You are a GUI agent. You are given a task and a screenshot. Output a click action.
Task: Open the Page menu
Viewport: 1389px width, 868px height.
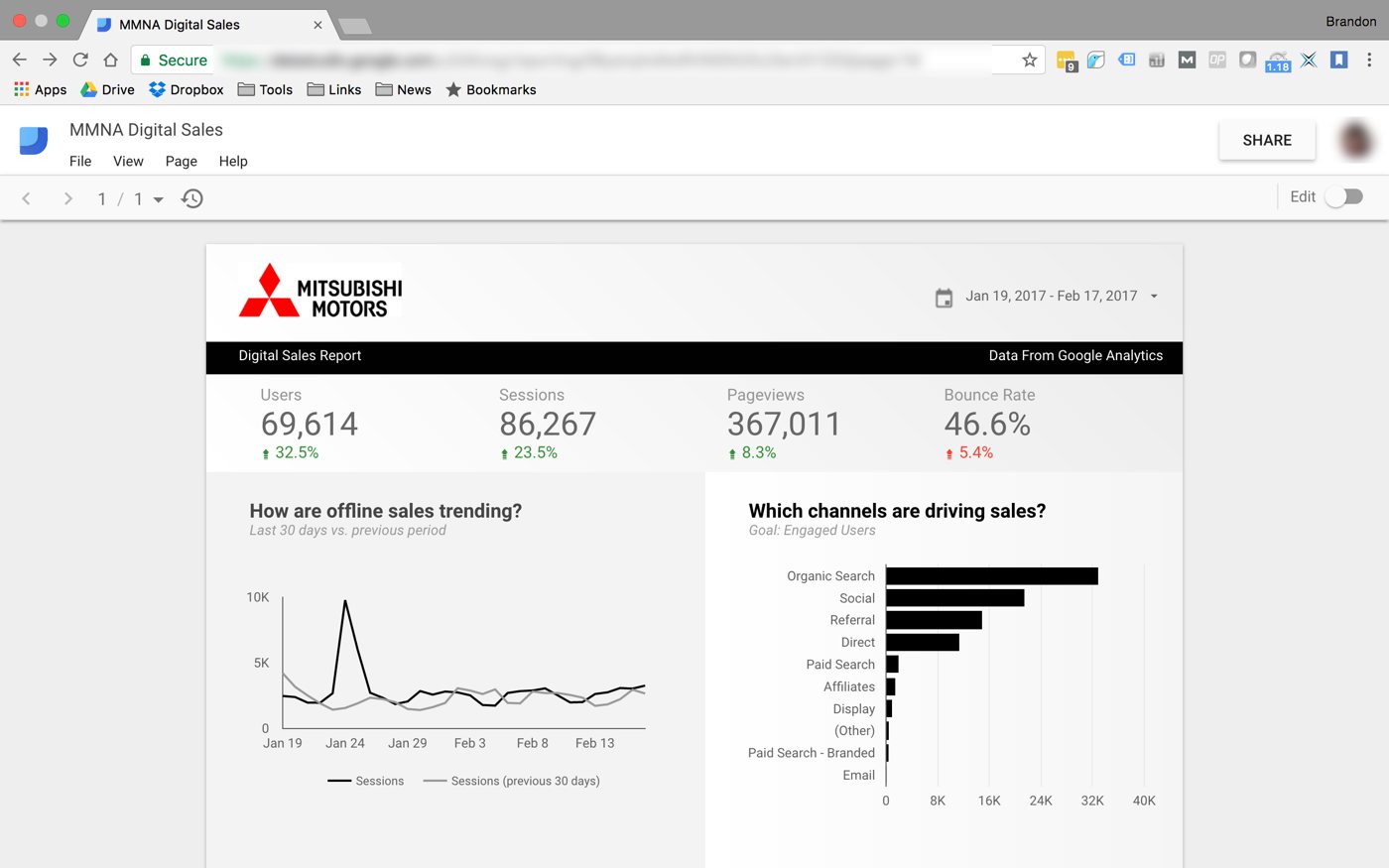tap(181, 161)
